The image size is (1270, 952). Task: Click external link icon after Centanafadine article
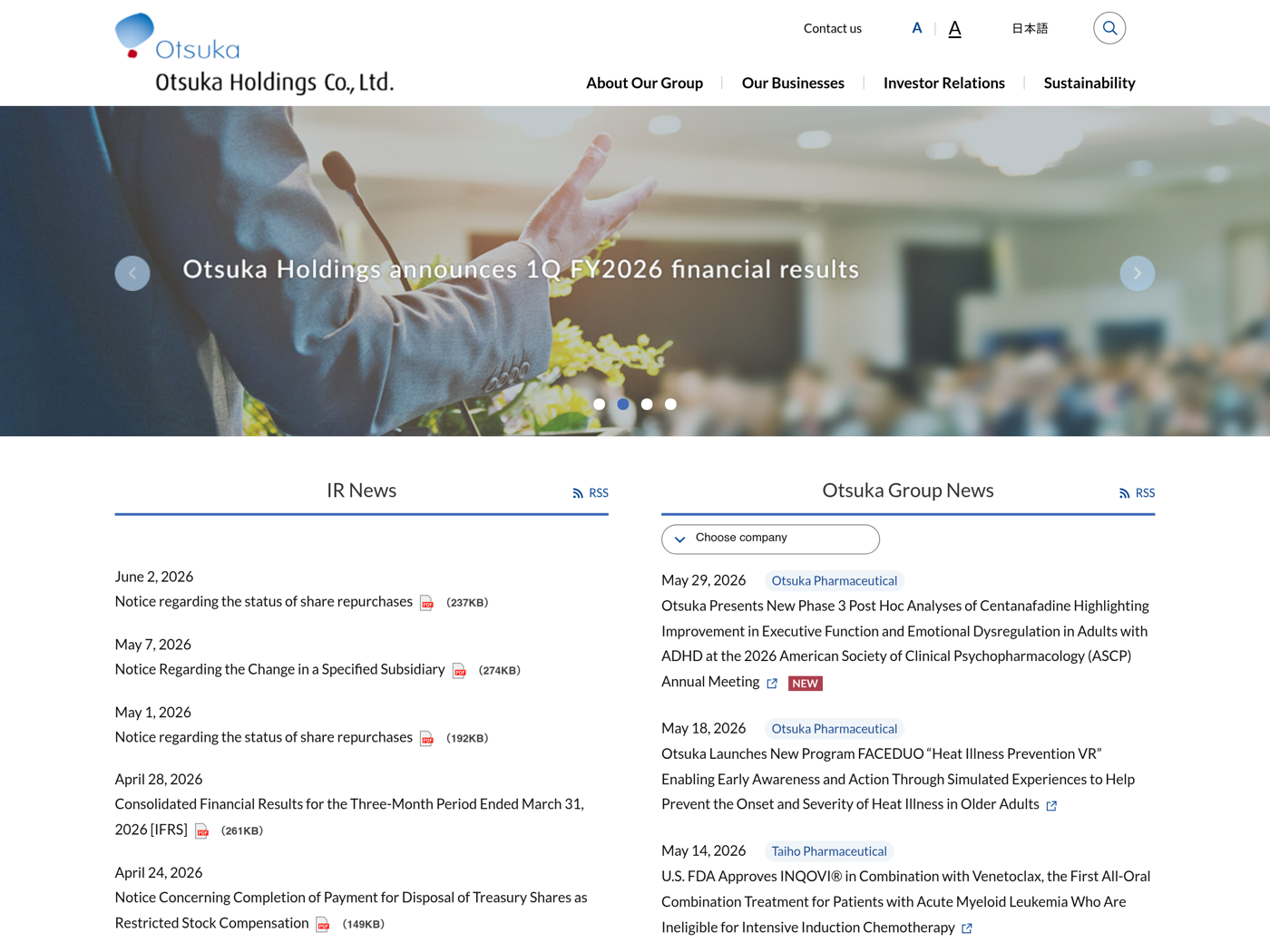(772, 684)
